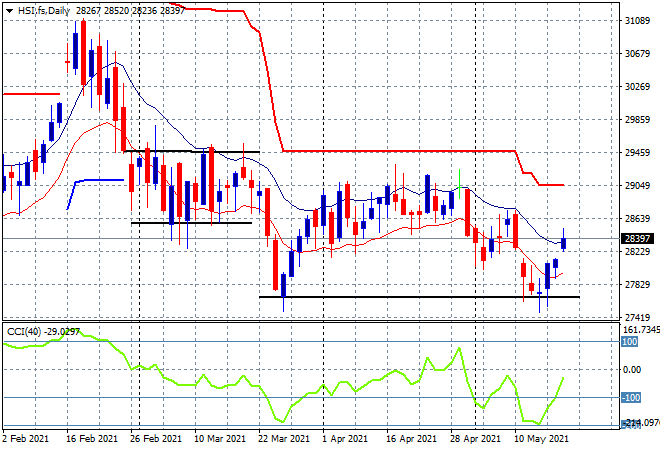Select the CCI(40) indicator label

(x=24, y=332)
